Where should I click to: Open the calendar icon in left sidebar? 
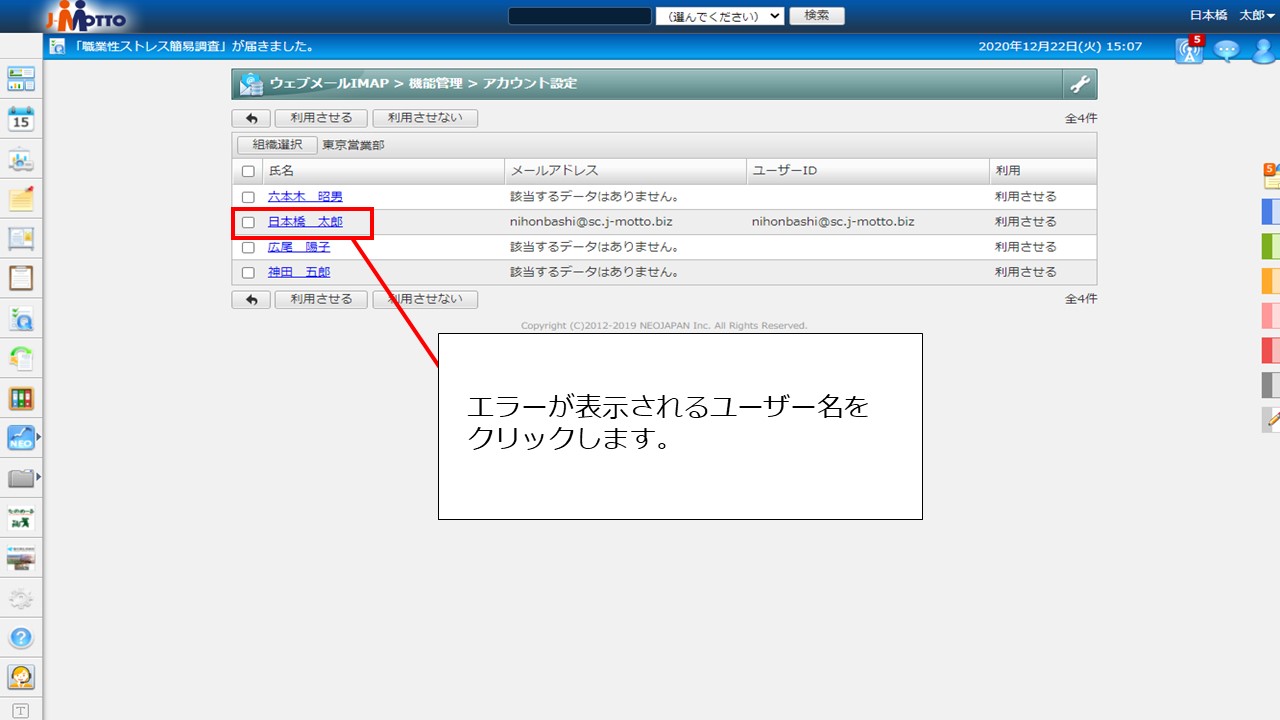[x=21, y=120]
